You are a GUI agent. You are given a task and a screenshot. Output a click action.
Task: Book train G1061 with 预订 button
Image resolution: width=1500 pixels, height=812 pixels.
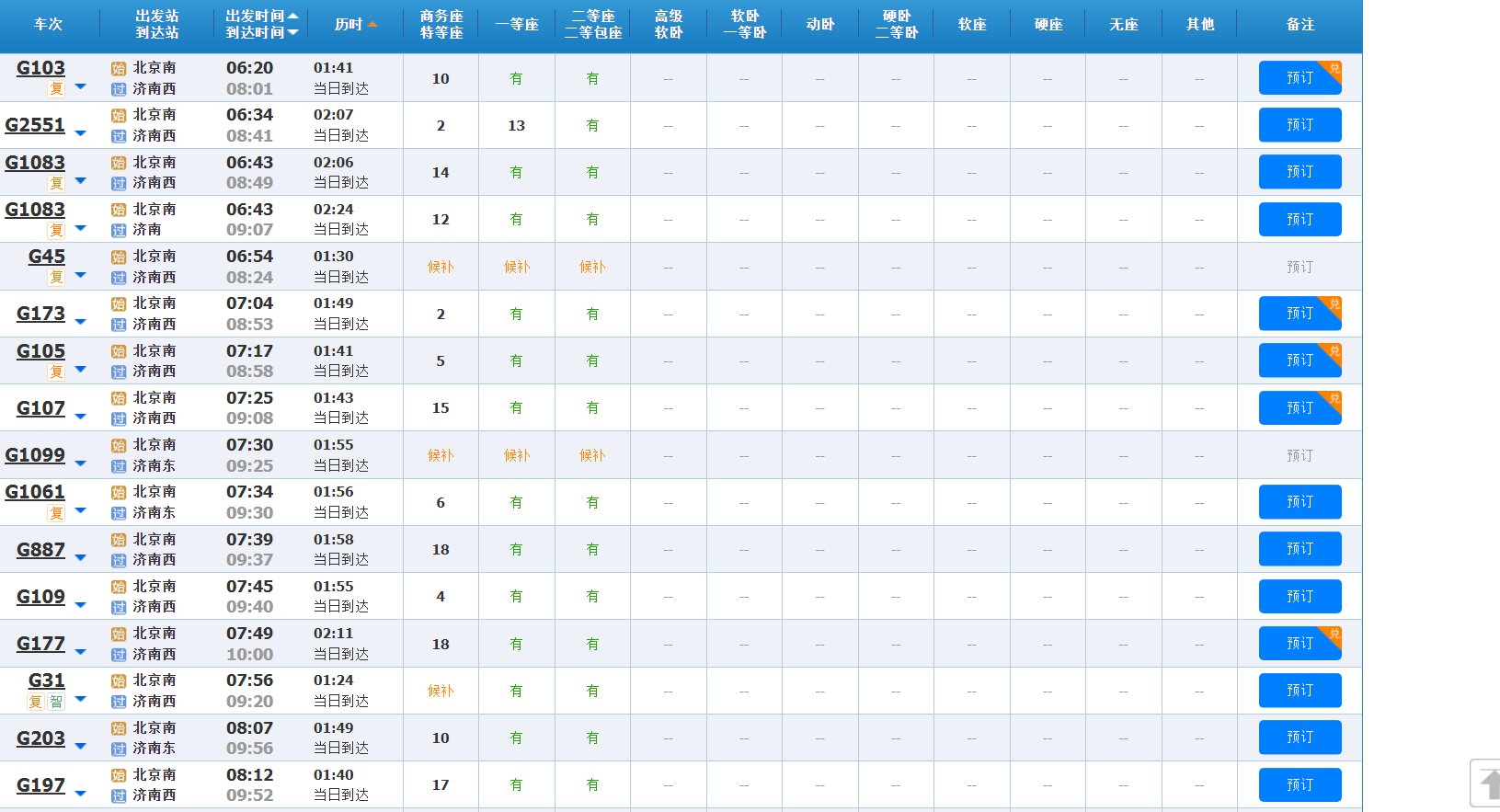[1300, 502]
